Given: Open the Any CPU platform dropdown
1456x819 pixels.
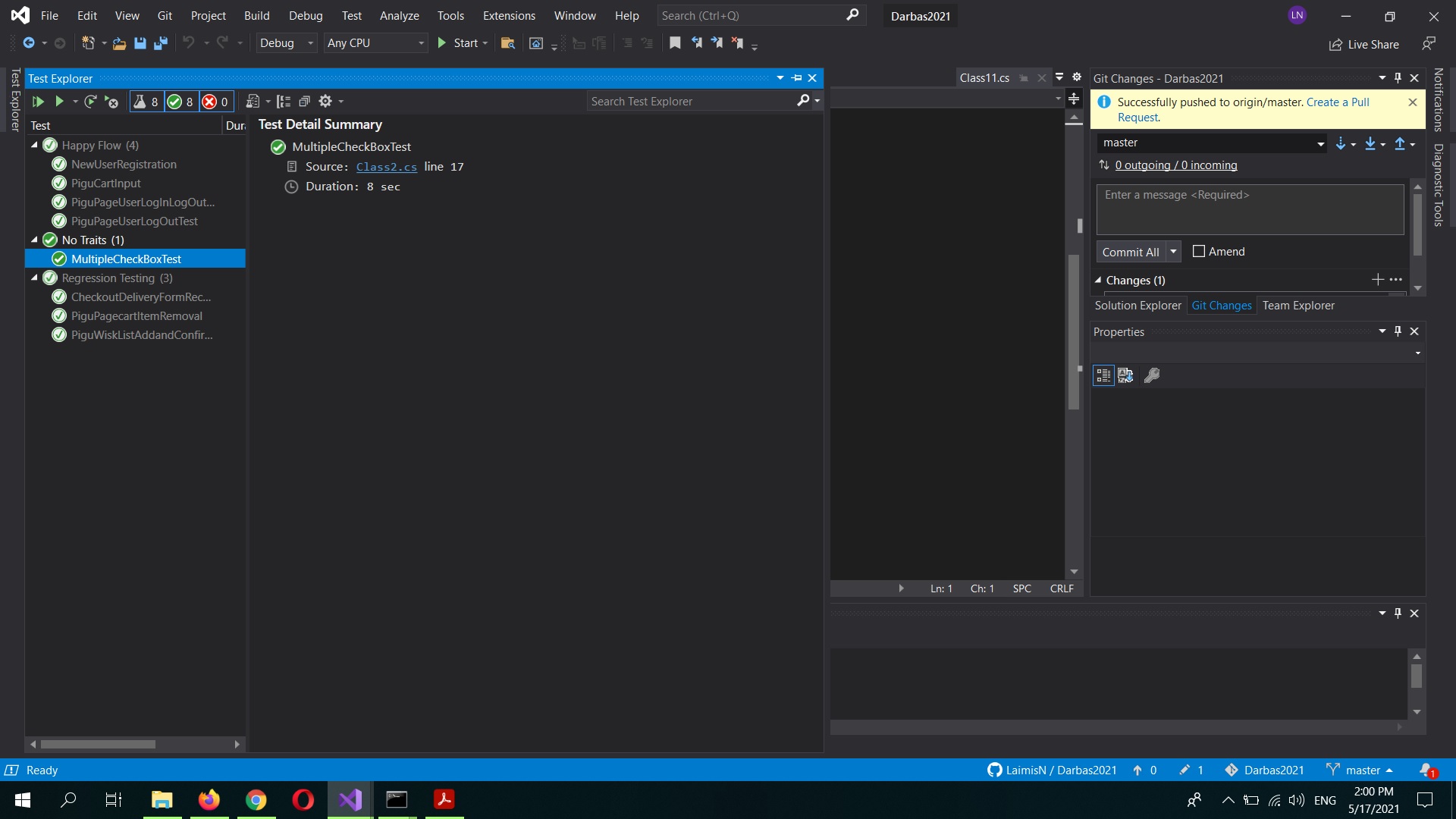Looking at the screenshot, I should (x=375, y=43).
